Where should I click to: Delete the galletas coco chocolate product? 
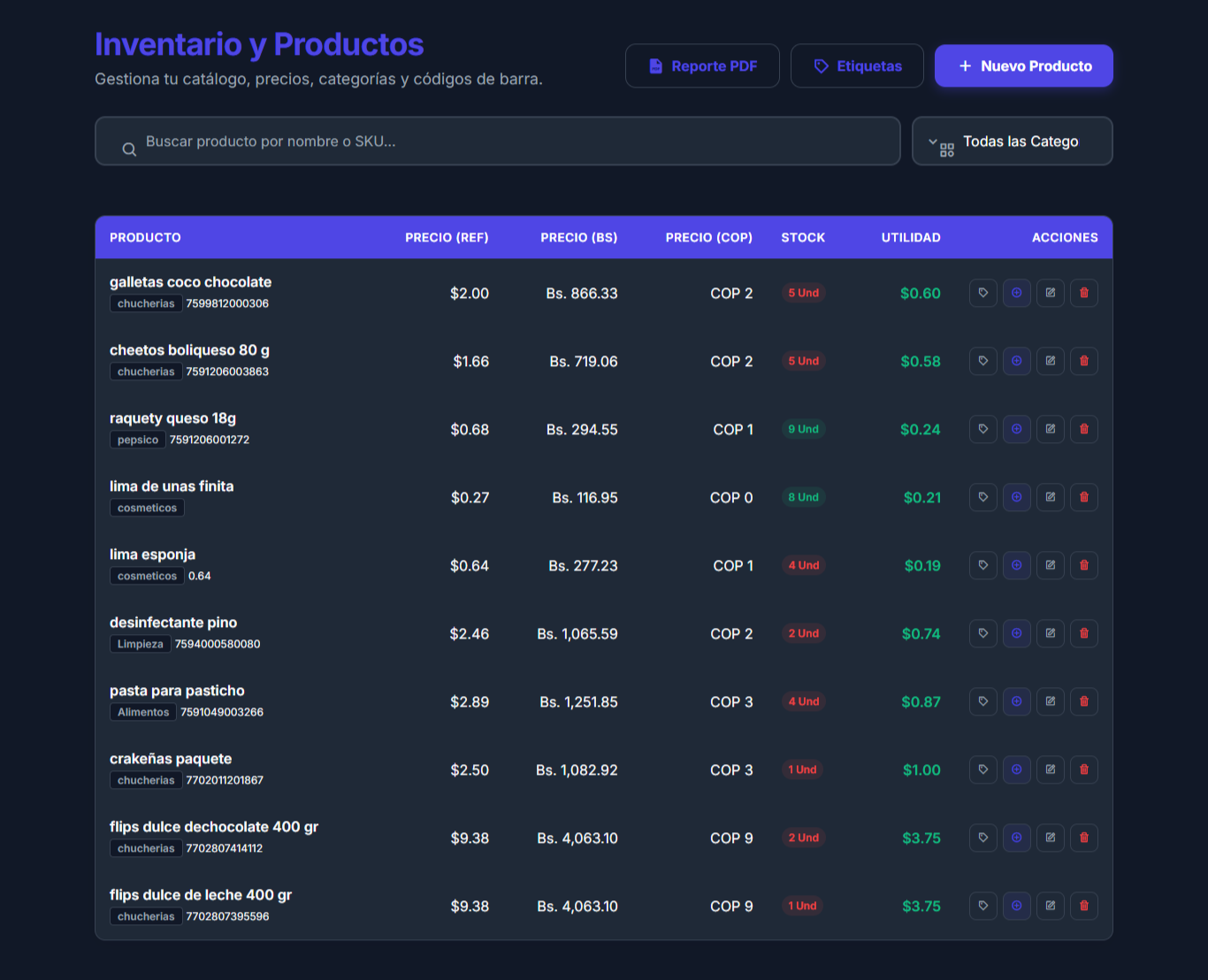1083,293
